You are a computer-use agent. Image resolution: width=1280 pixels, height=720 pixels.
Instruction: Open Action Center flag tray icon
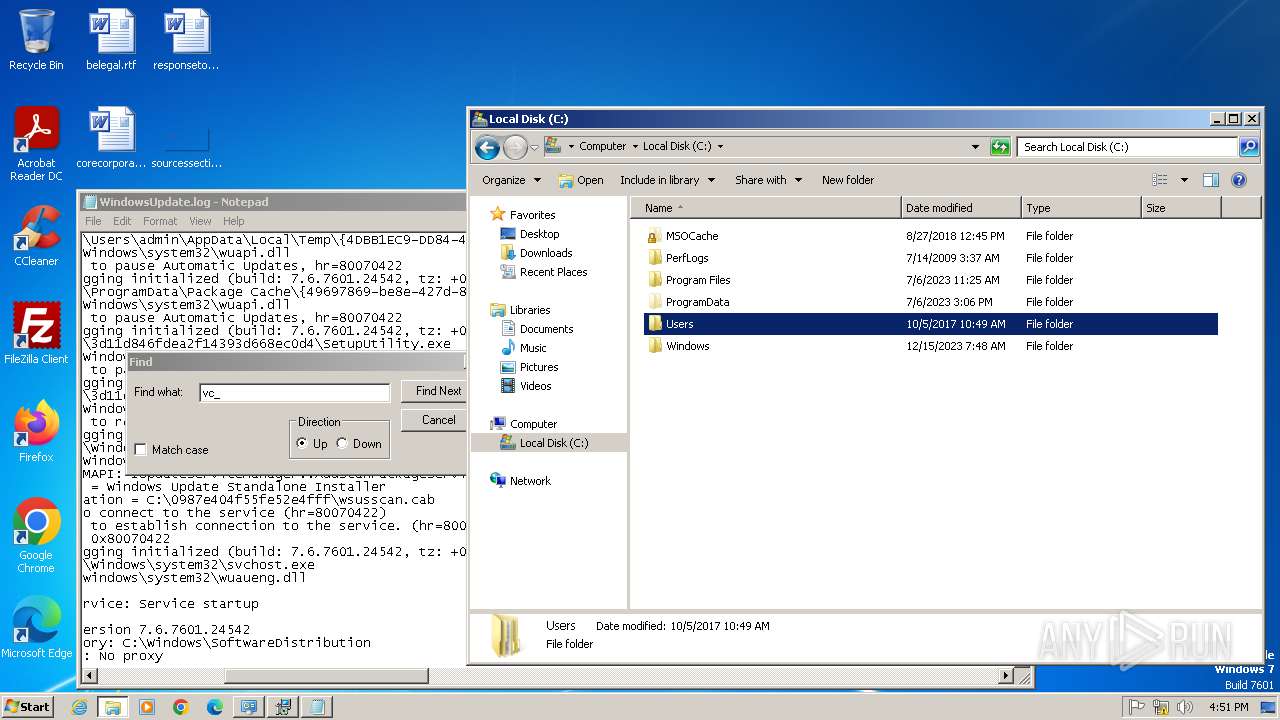tap(1137, 707)
